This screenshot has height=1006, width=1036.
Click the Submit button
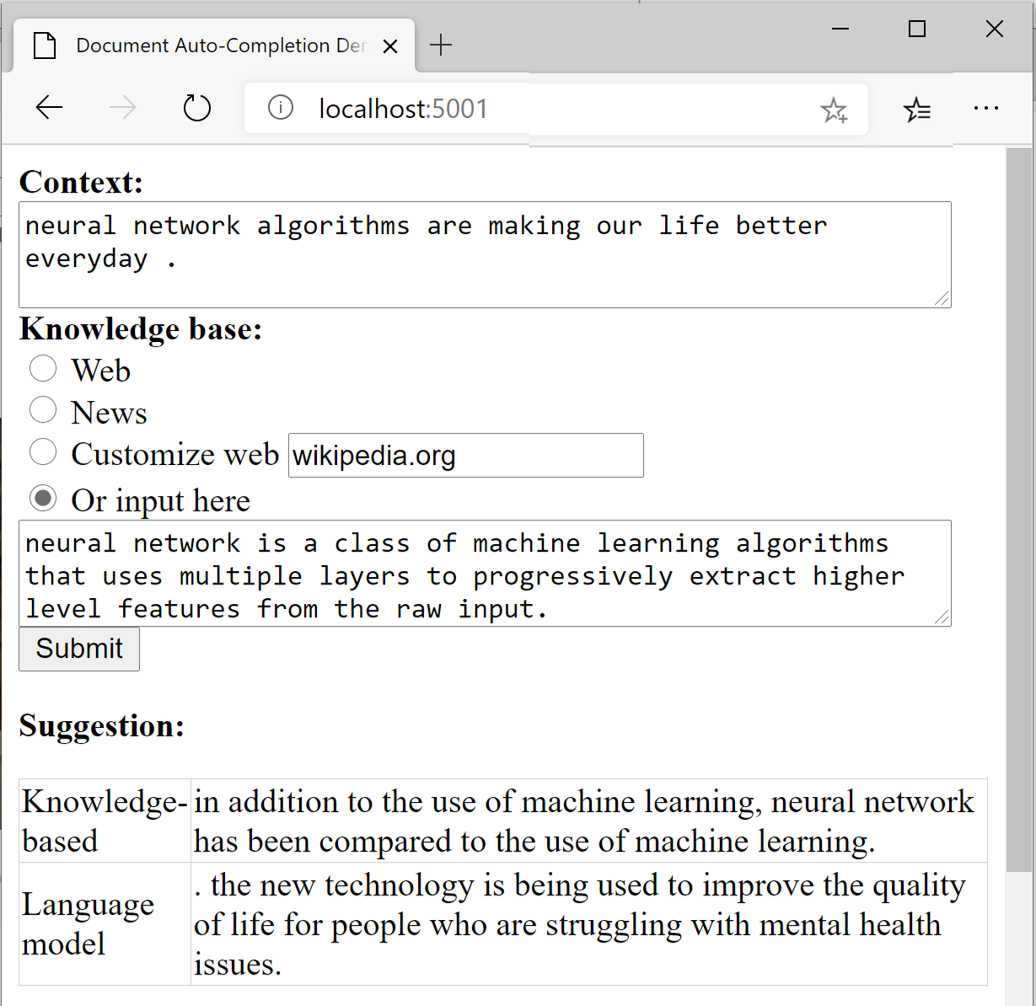79,649
